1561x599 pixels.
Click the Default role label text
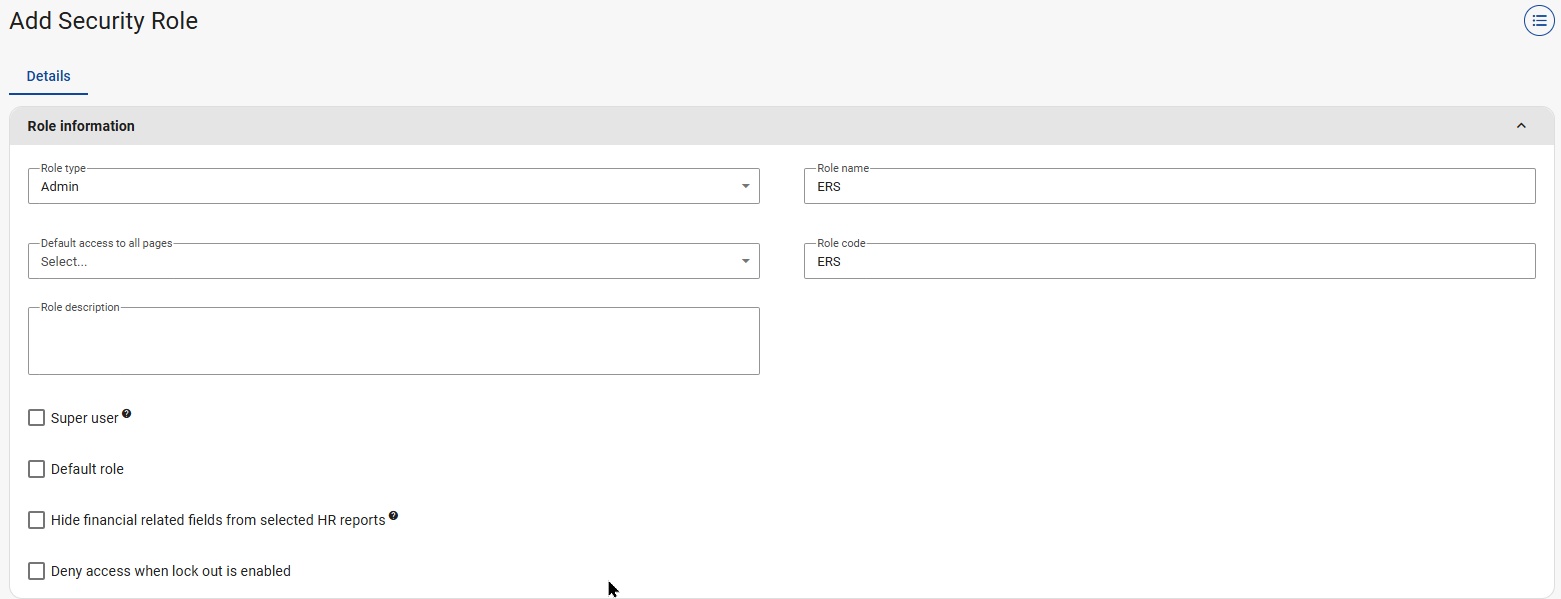pyautogui.click(x=87, y=469)
